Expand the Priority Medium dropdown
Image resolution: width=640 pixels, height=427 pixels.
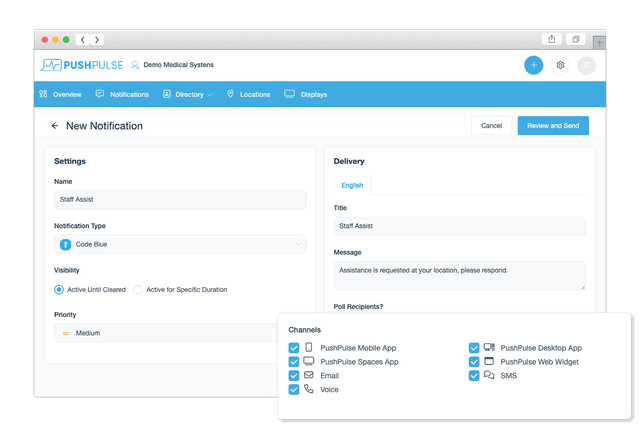(x=180, y=333)
